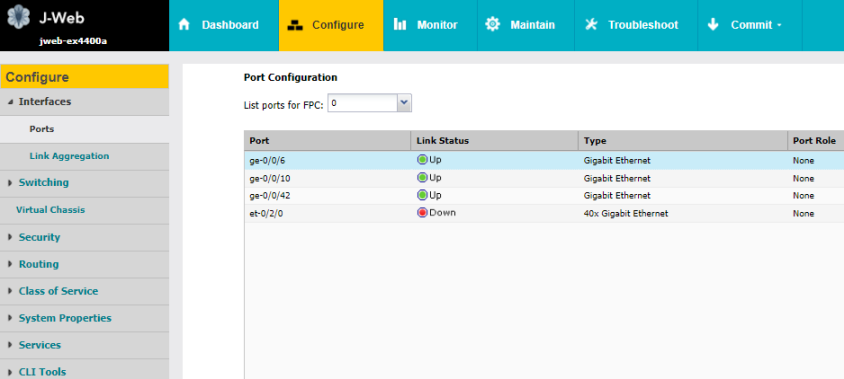Screen dimensions: 844x379
Task: Click the Configure sidebar header
Action: (85, 77)
